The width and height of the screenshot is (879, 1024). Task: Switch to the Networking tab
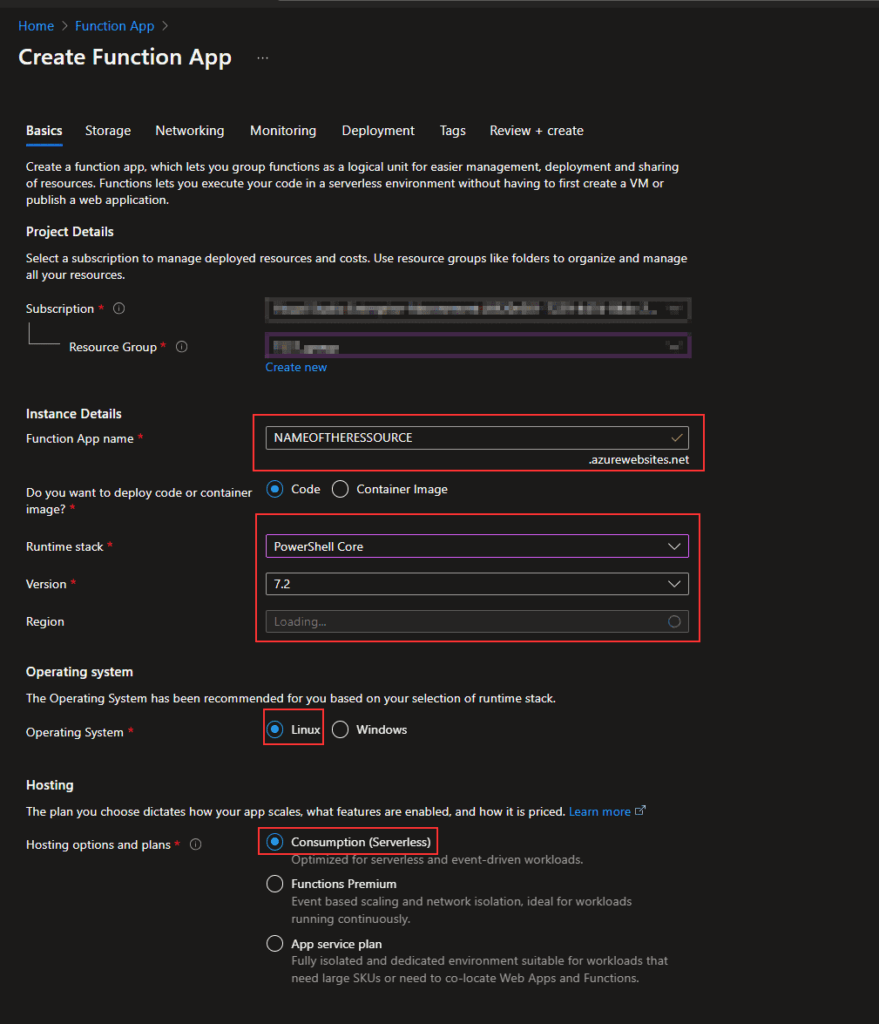coord(189,130)
